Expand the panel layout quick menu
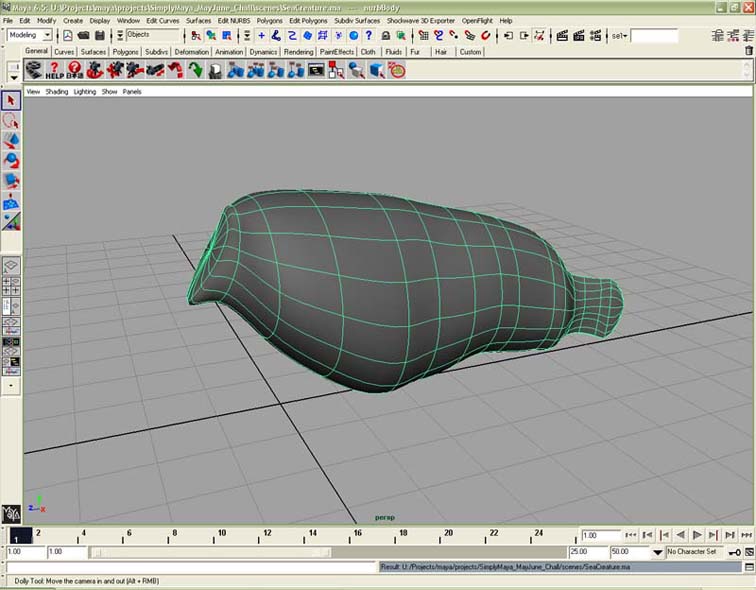 pos(11,386)
